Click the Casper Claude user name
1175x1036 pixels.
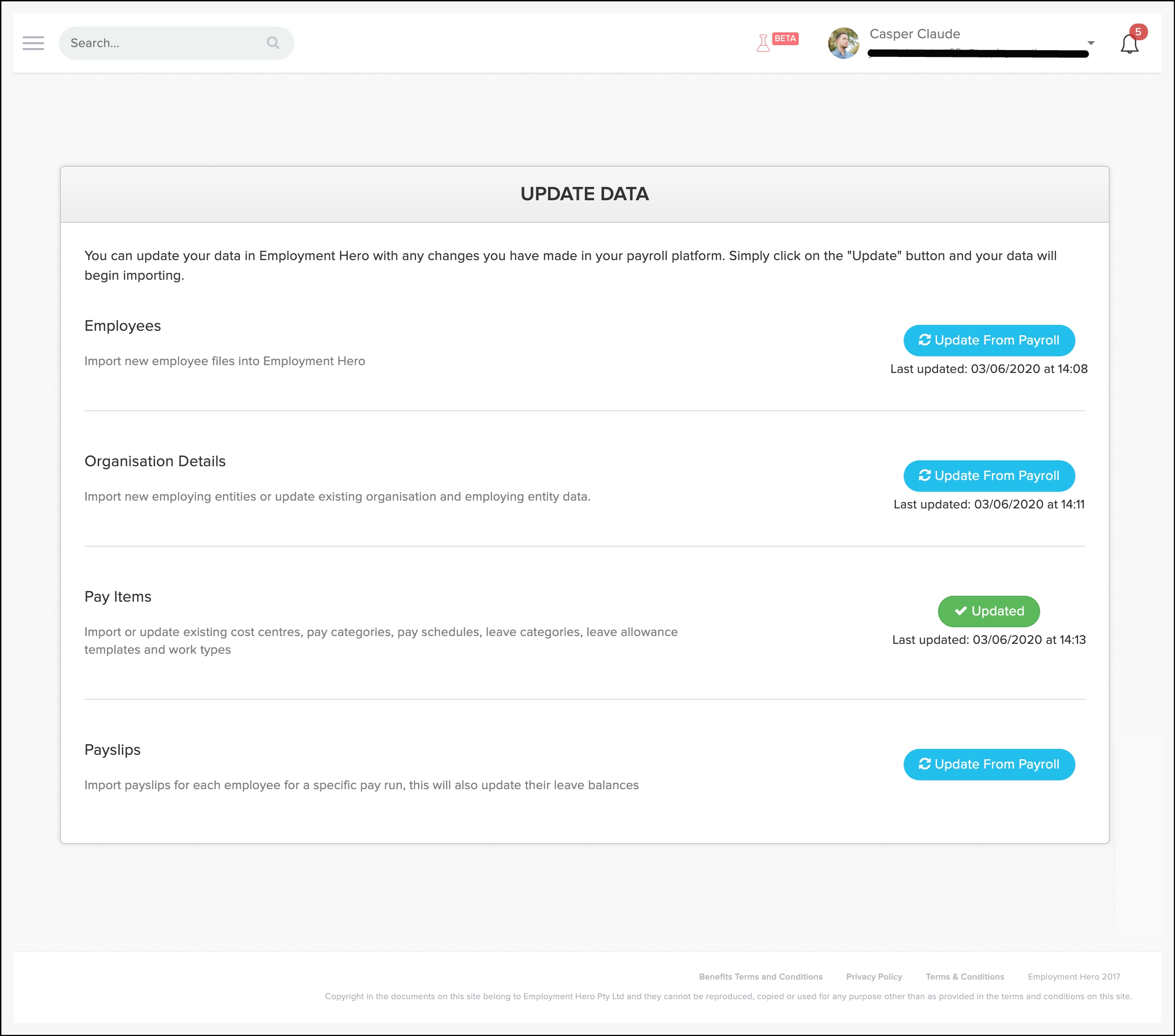(x=914, y=34)
